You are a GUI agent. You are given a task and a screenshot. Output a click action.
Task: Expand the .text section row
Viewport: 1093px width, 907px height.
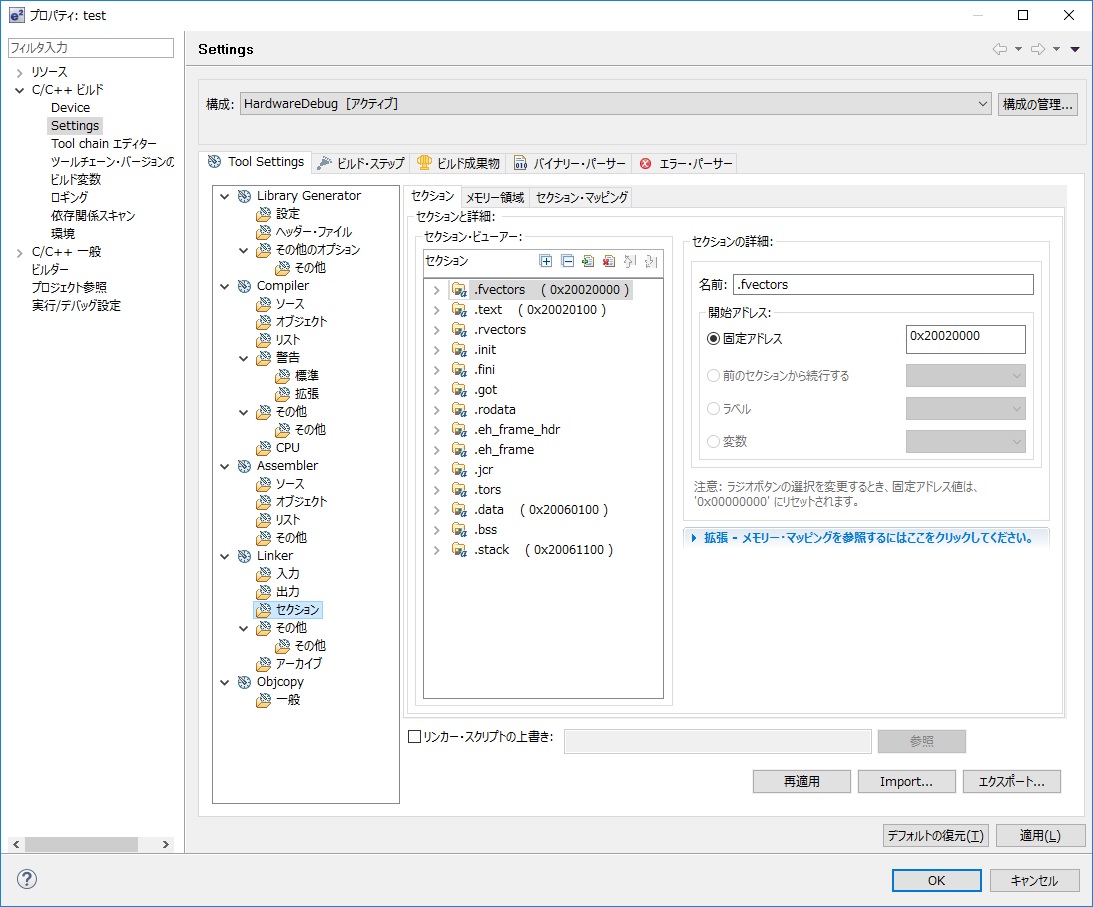pos(436,310)
